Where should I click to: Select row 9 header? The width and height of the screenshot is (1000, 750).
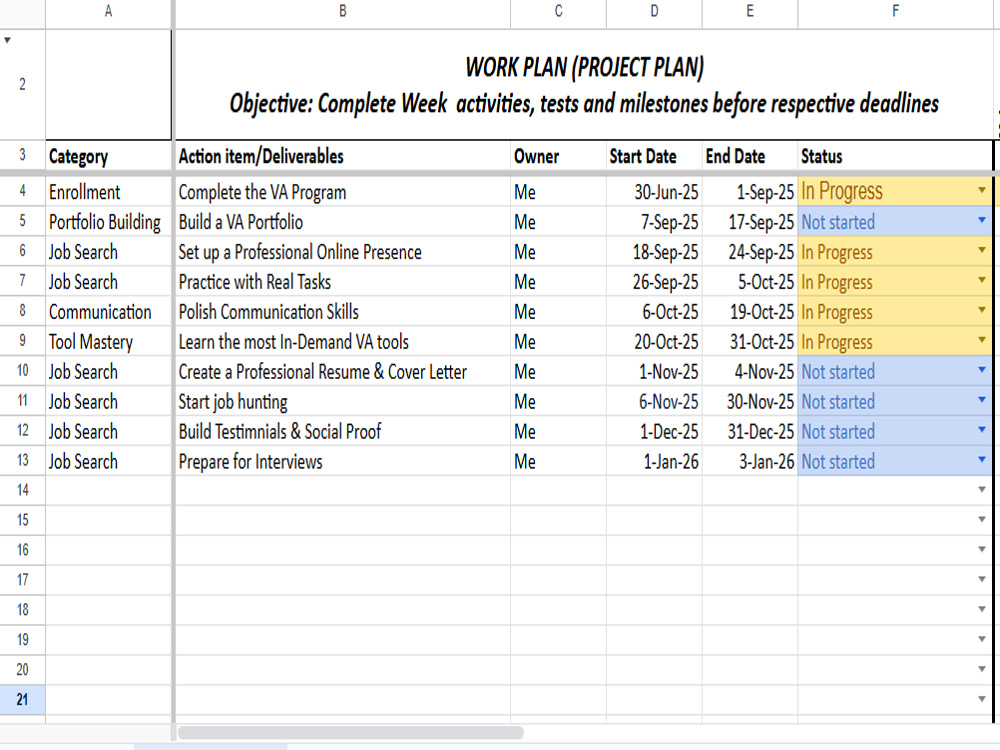click(22, 341)
